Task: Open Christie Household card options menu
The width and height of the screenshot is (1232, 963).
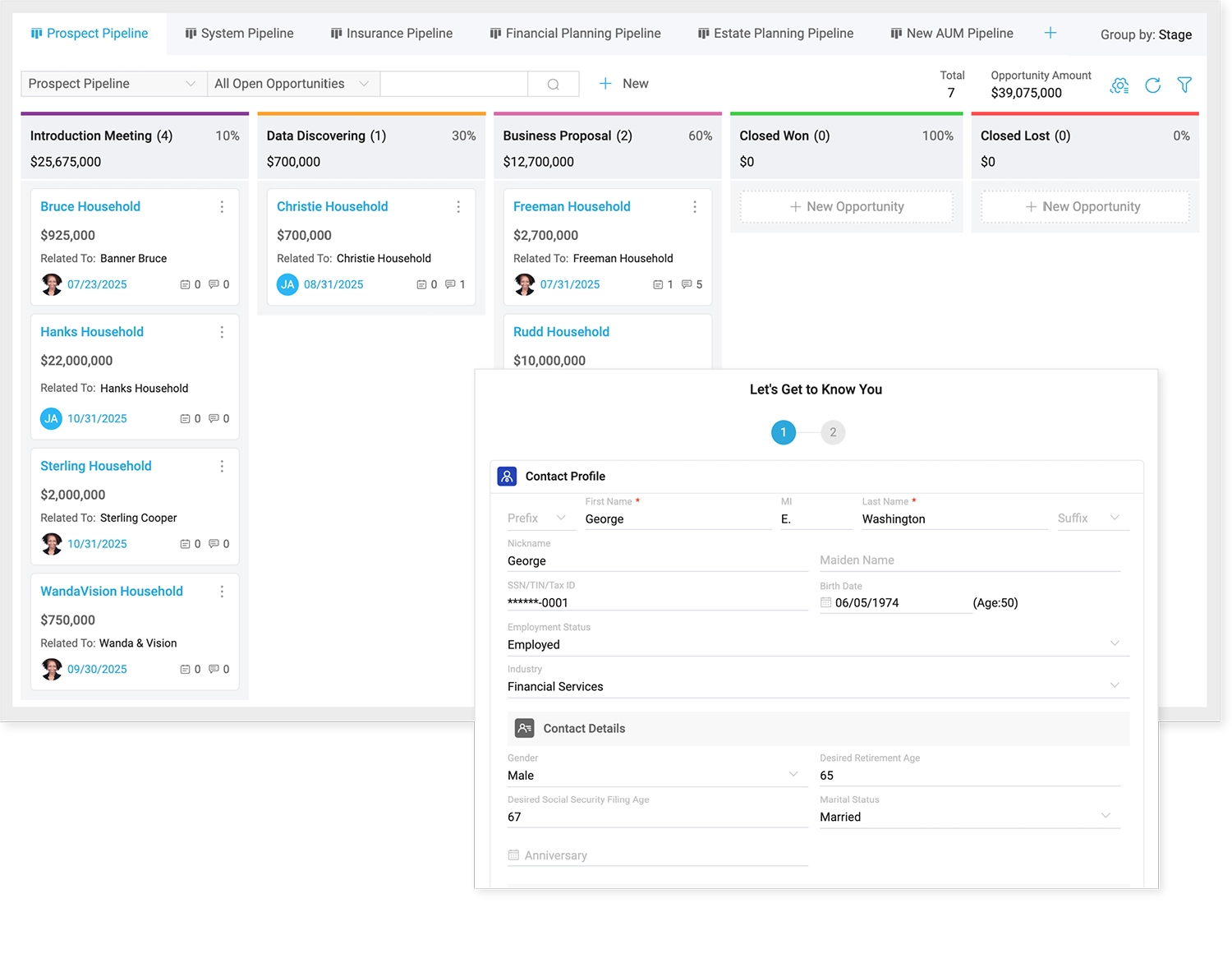Action: pos(458,207)
